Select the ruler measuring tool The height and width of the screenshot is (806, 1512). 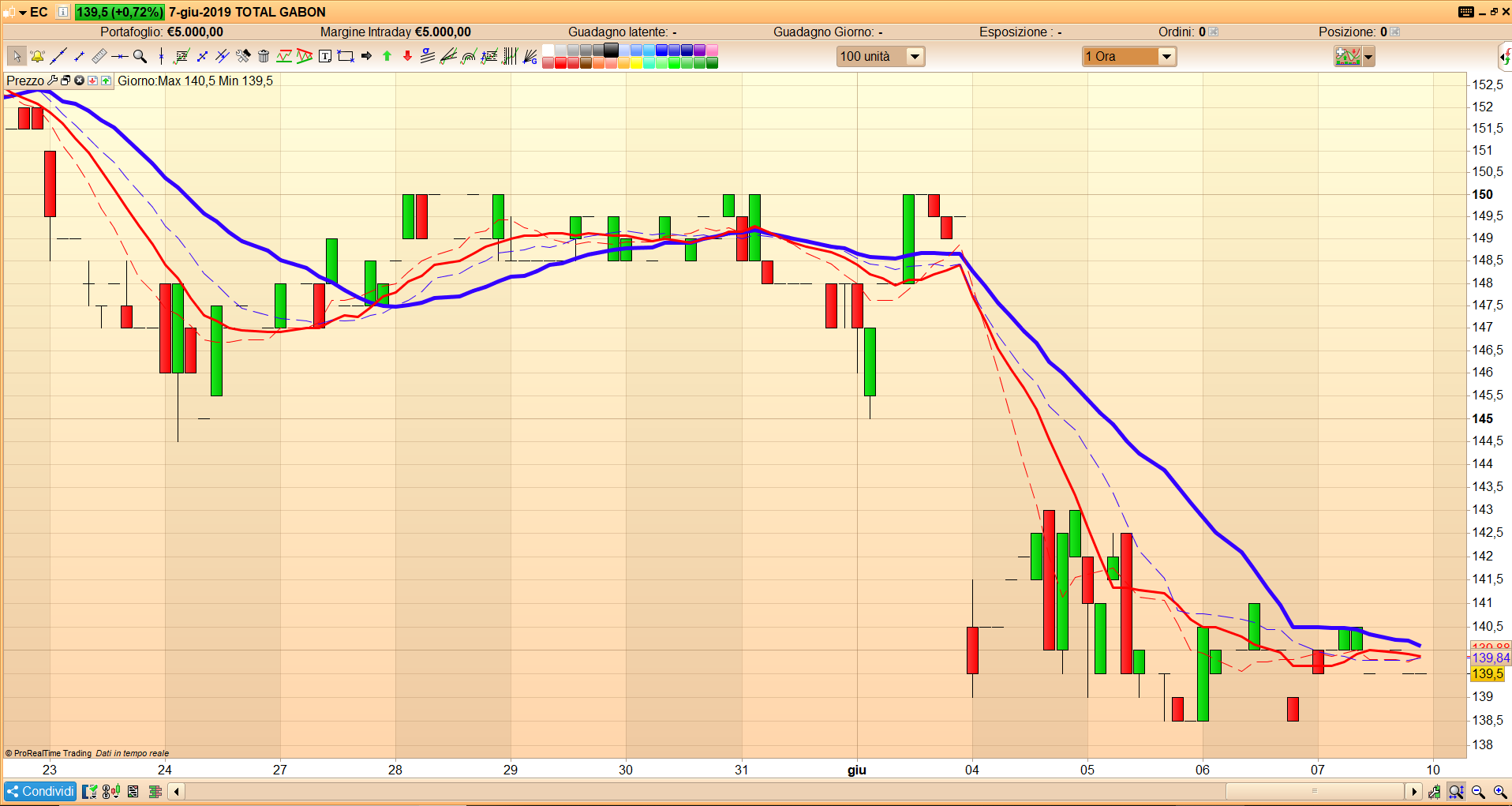click(99, 56)
